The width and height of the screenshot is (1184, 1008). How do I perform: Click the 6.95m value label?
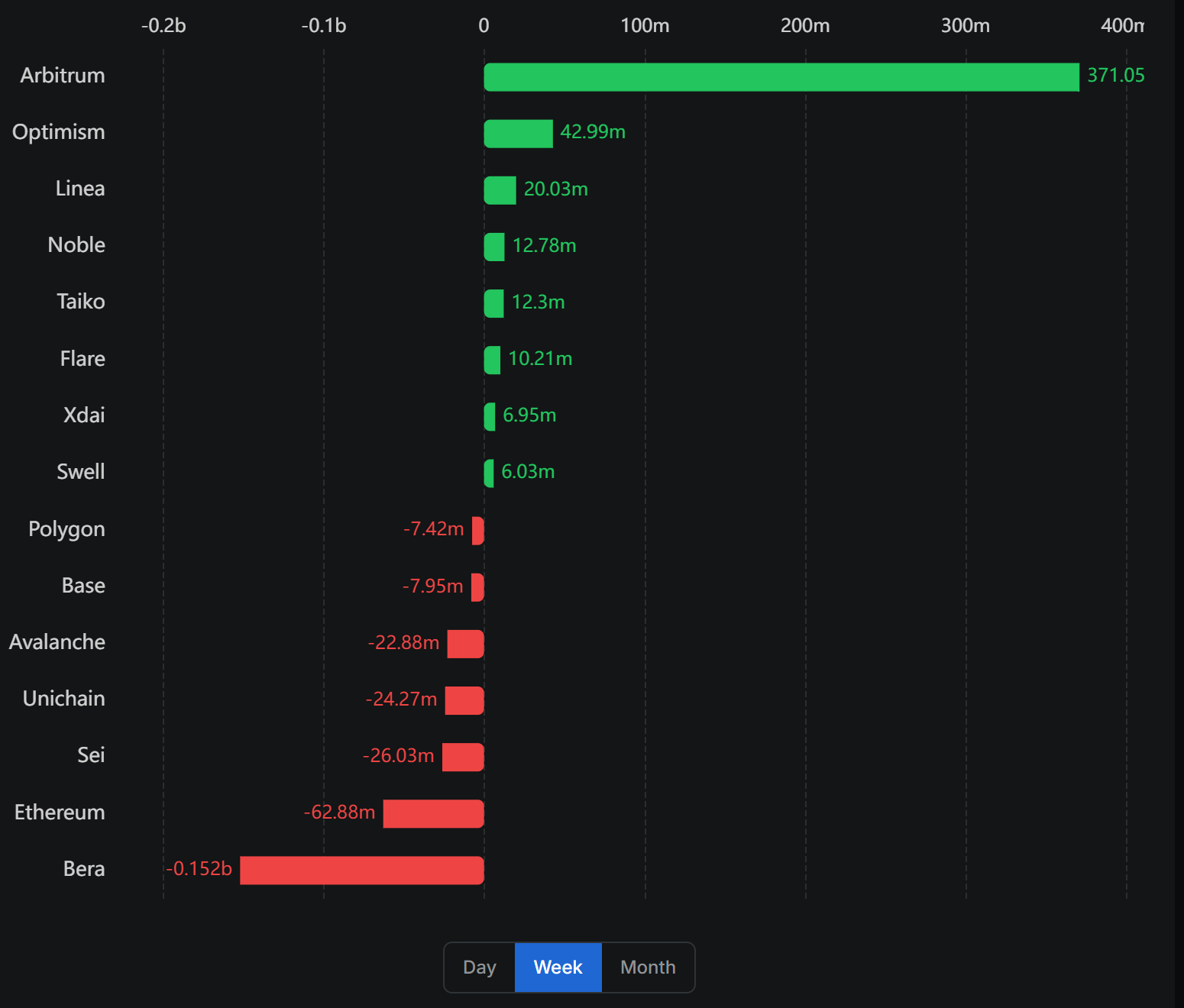coord(529,415)
